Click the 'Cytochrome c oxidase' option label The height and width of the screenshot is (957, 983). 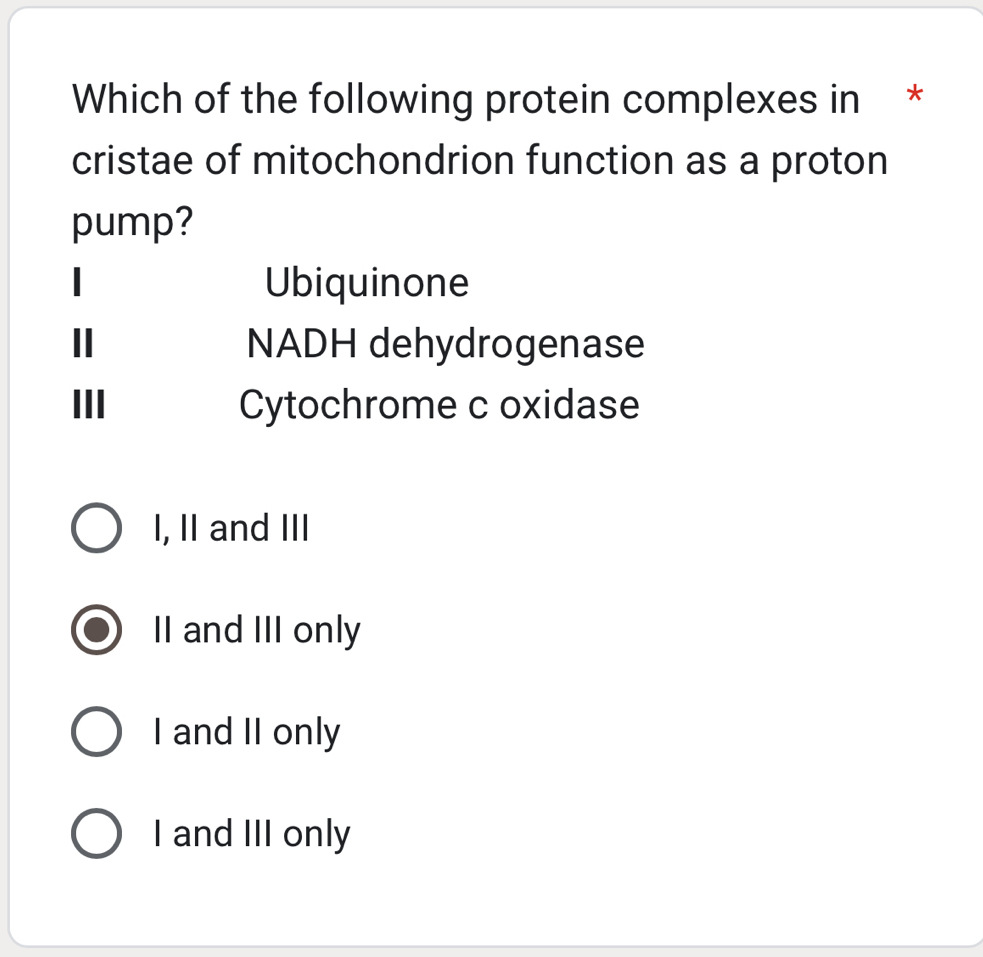point(439,405)
